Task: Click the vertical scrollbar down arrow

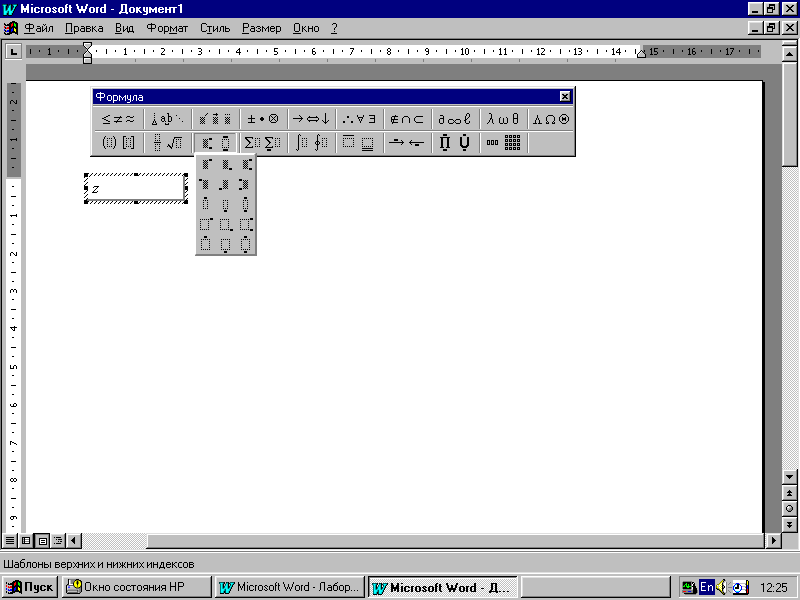Action: [789, 477]
